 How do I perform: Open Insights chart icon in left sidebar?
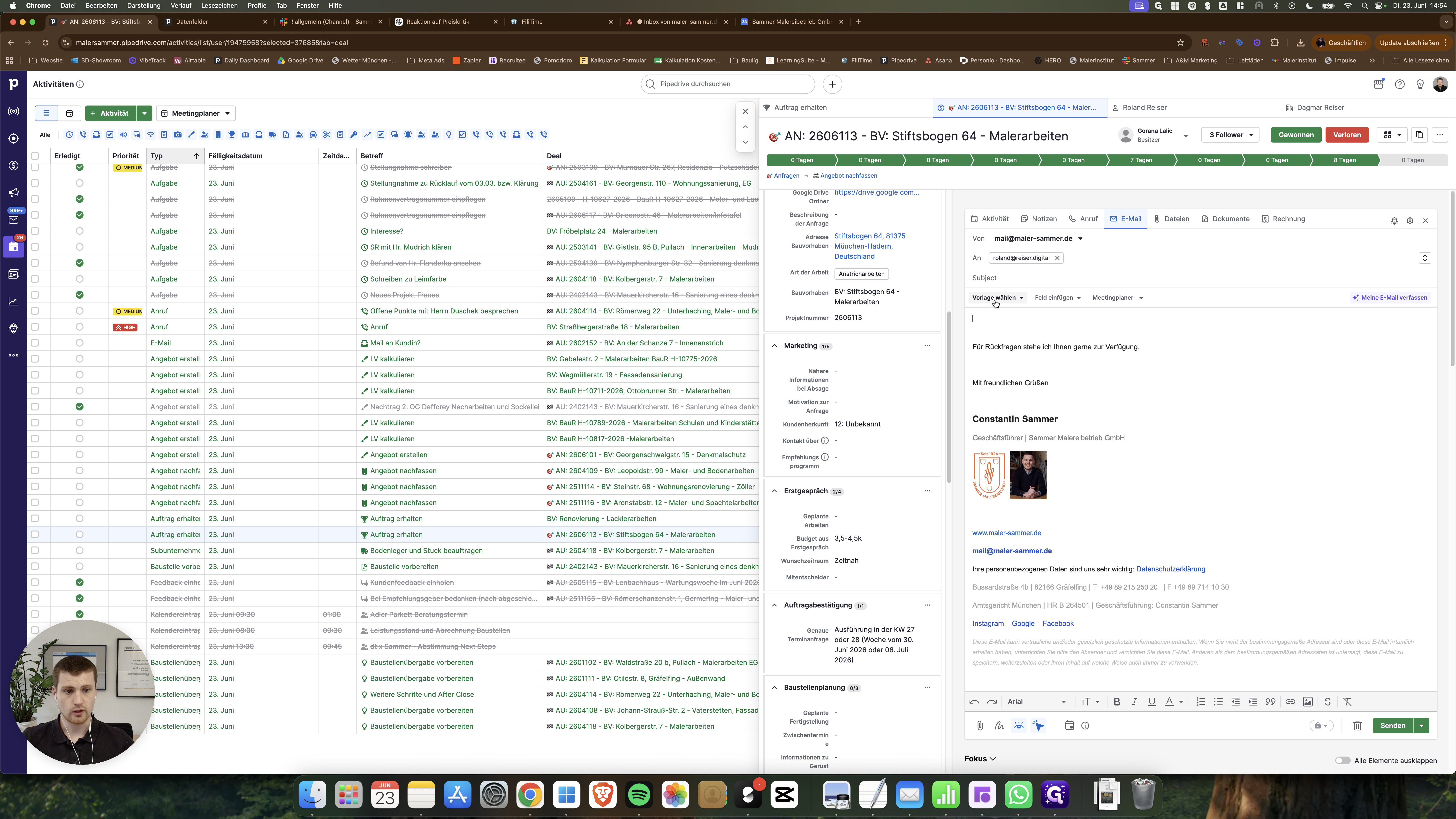tap(14, 301)
